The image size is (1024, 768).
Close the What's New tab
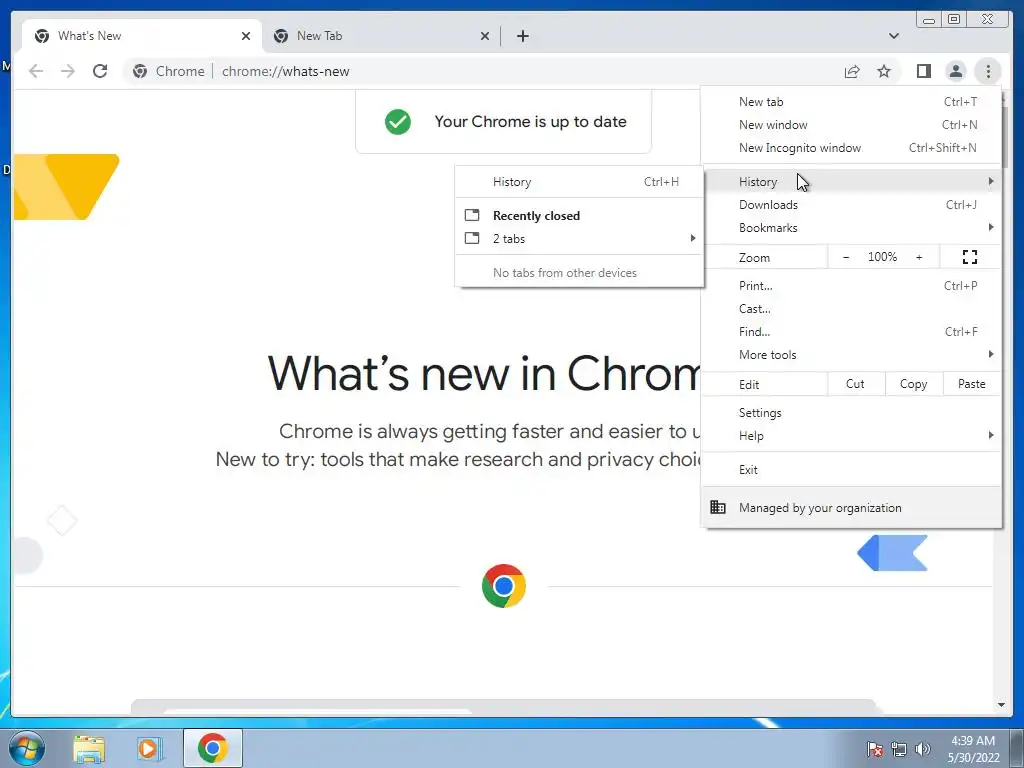(x=246, y=36)
